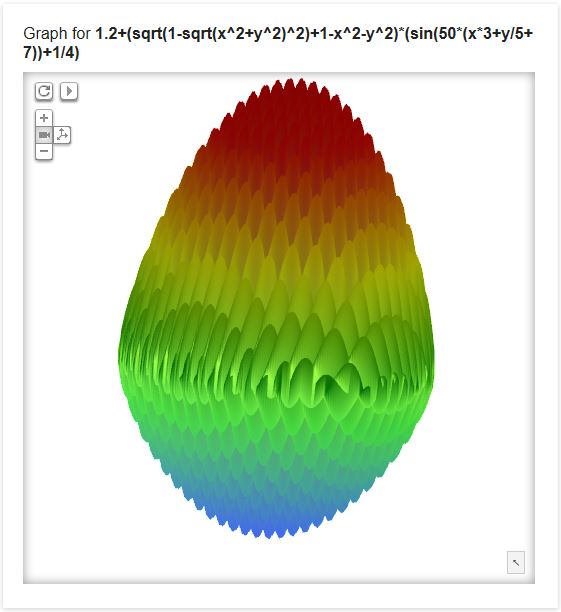Zoom out using the minus button
The image size is (561, 612).
44,151
